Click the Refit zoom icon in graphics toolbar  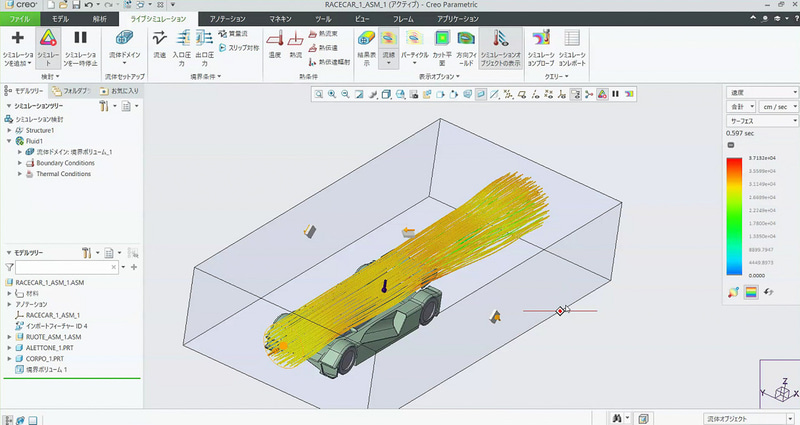coord(318,94)
